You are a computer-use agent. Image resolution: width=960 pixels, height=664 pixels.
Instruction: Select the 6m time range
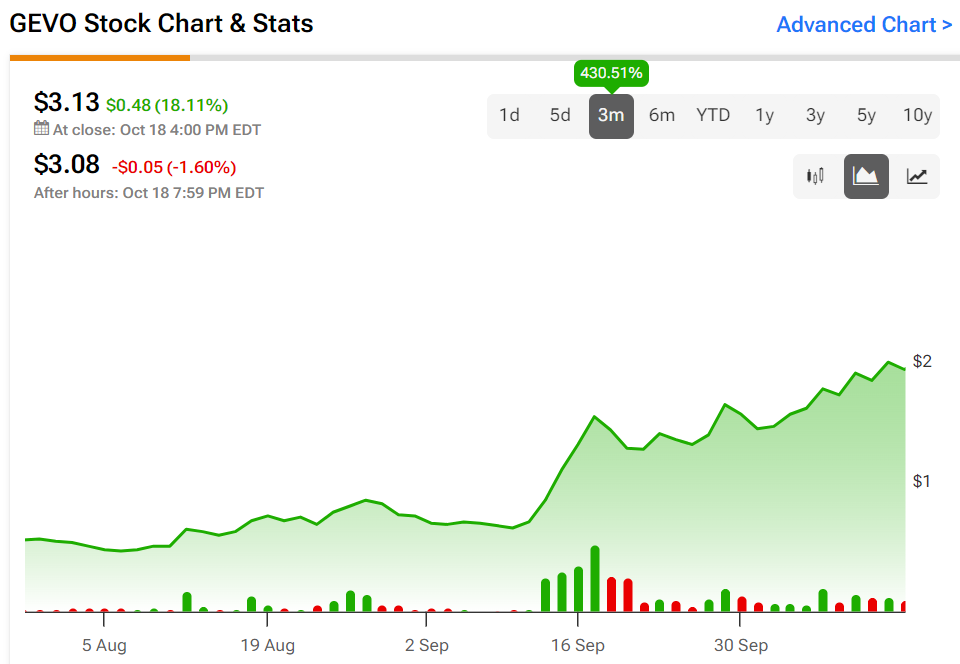(x=662, y=115)
